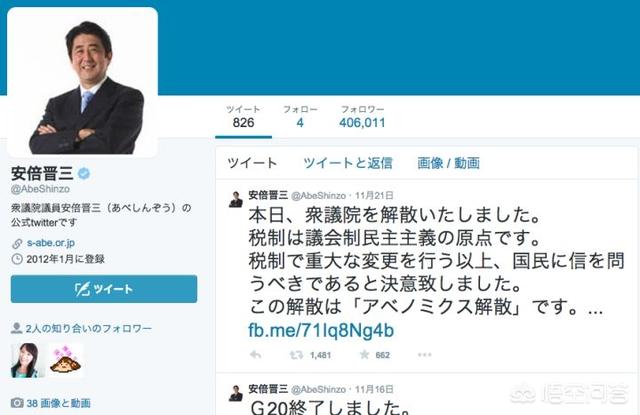
Task: Open the フォロー 4 following count
Action: click(x=300, y=117)
